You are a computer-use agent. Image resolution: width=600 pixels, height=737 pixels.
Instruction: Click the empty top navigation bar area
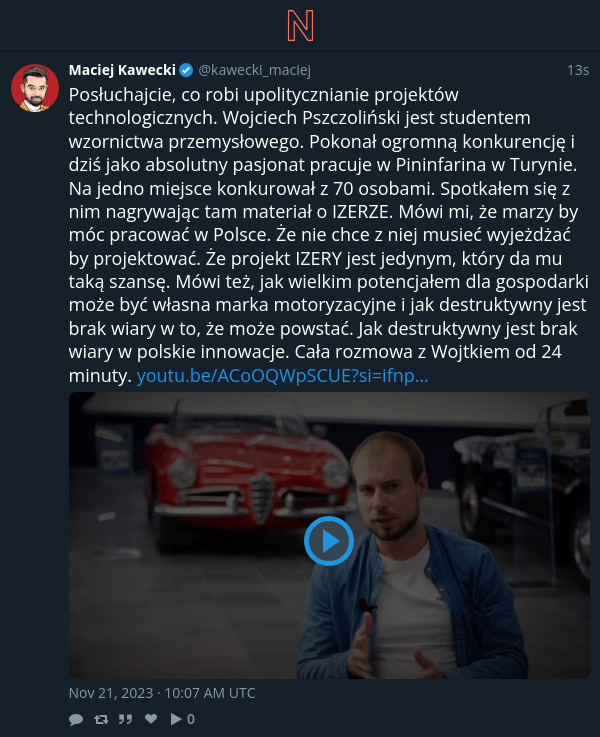click(141, 25)
